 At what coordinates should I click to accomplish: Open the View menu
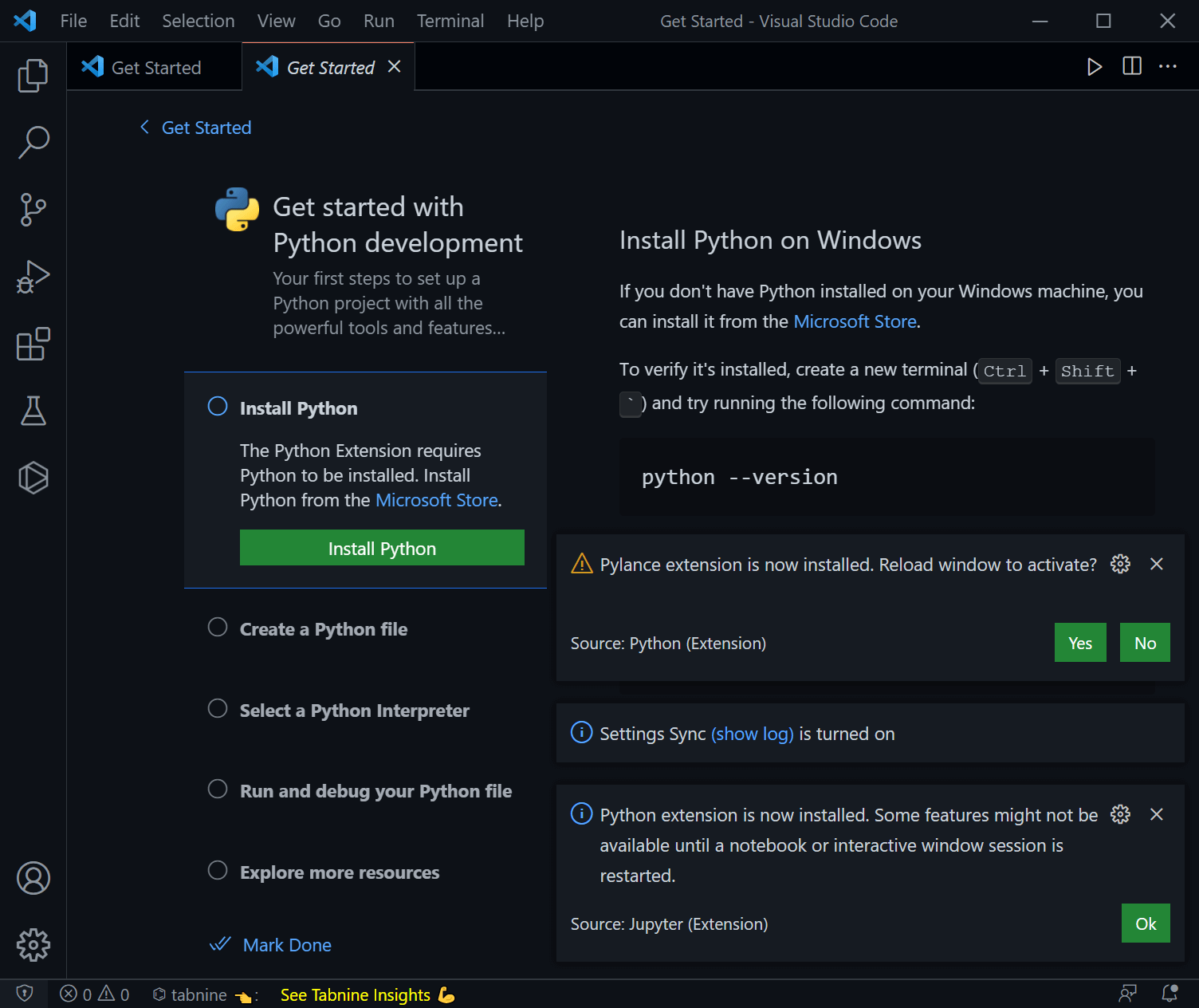coord(276,21)
